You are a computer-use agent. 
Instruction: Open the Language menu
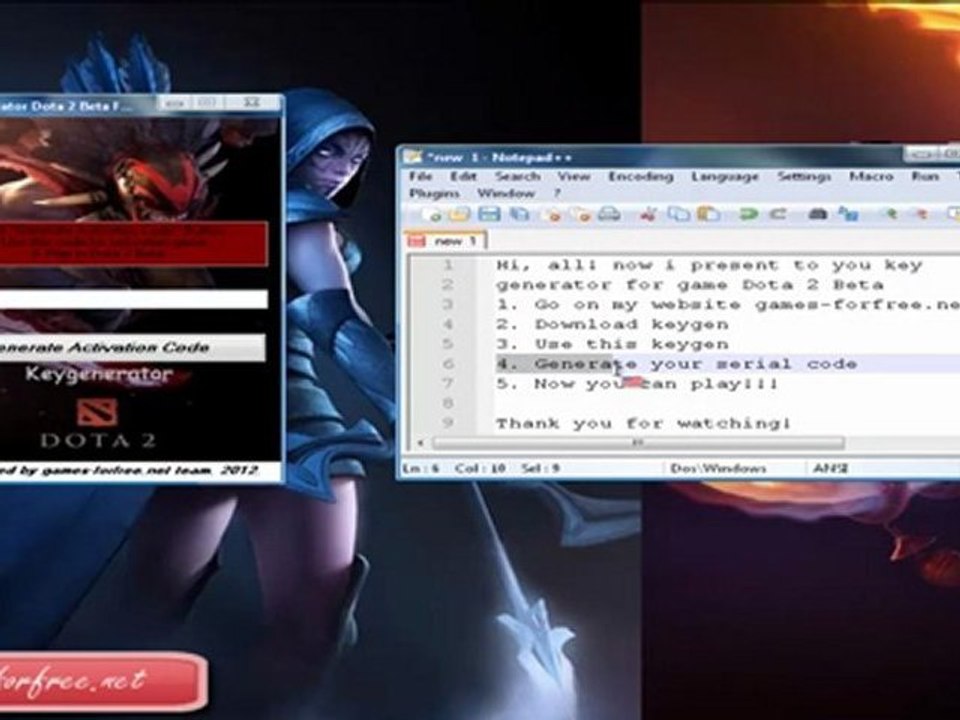click(725, 176)
